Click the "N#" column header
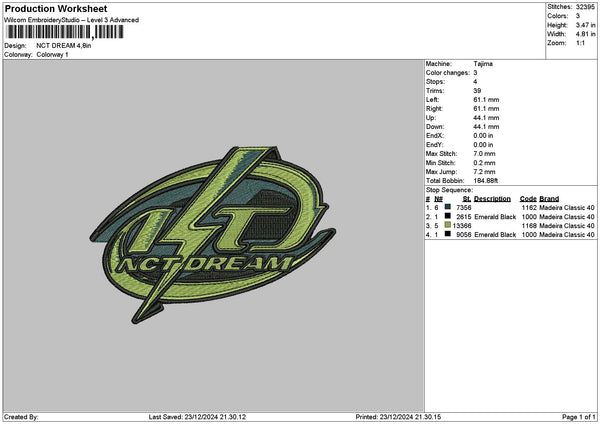The width and height of the screenshot is (600, 424). click(x=439, y=199)
